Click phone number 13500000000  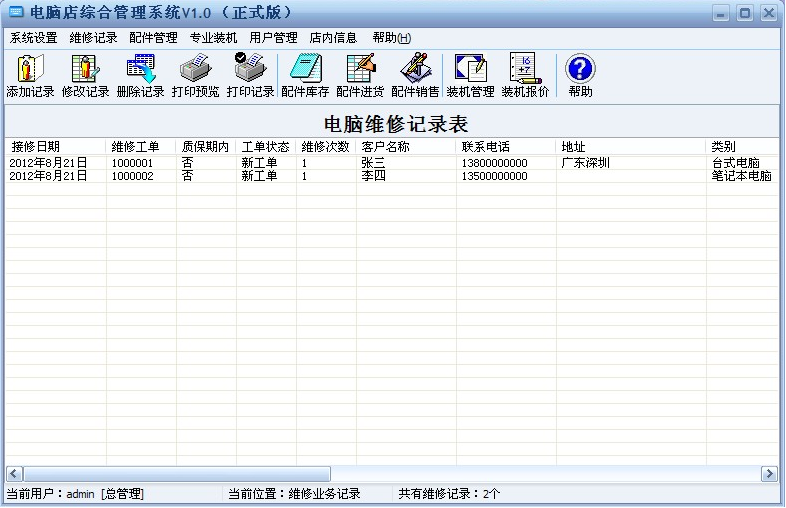point(494,176)
